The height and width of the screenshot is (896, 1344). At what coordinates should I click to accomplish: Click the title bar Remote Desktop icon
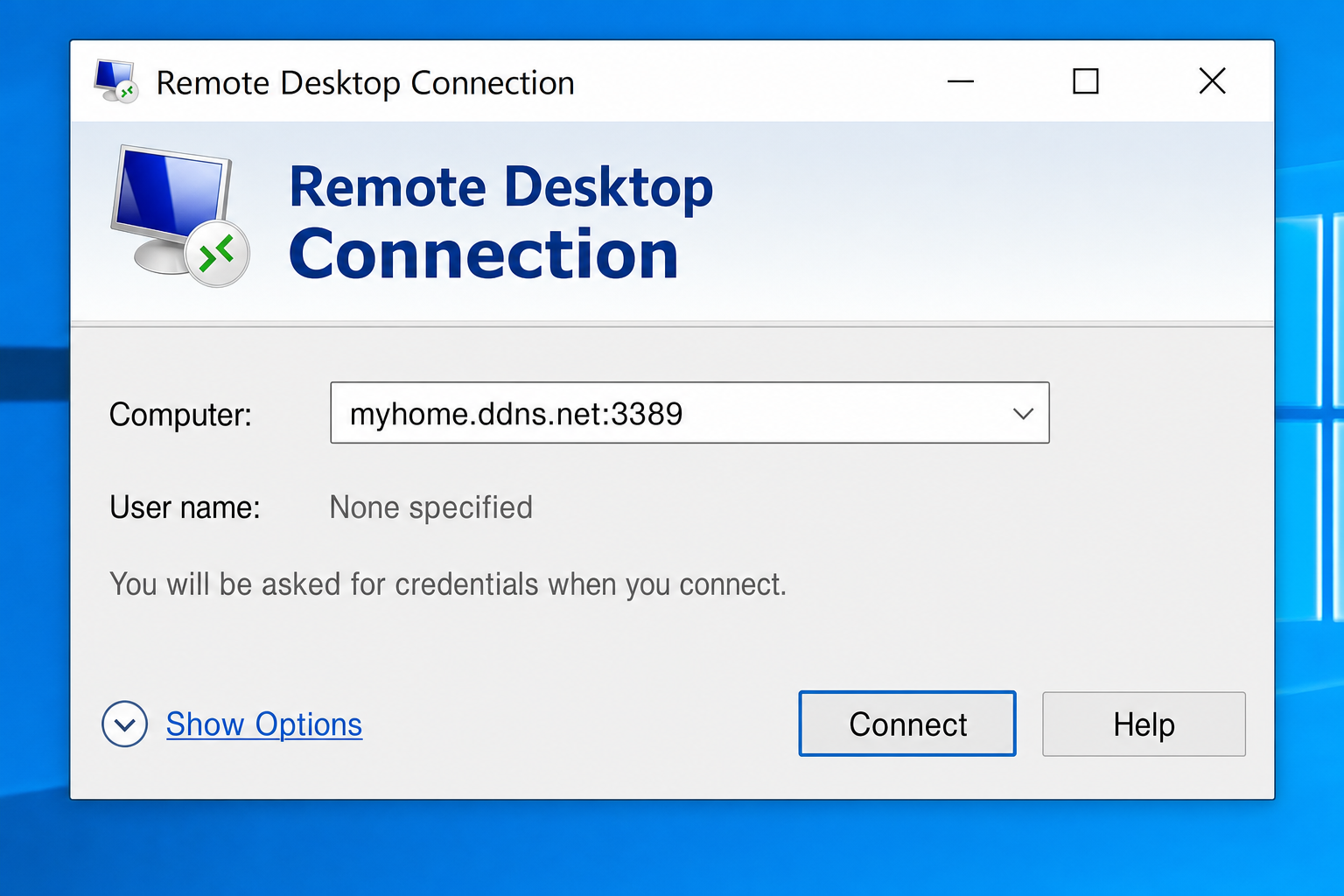click(x=116, y=81)
